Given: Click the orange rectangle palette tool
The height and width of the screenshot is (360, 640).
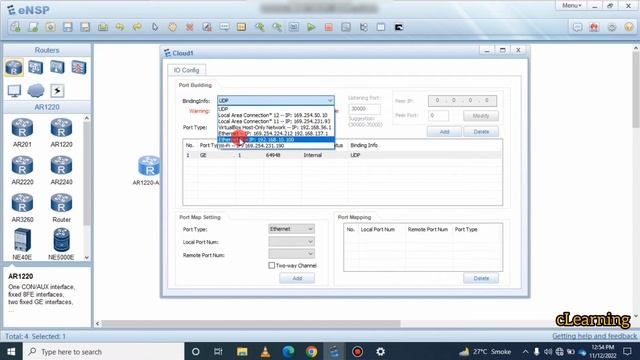Looking at the screenshot, I should click(242, 27).
